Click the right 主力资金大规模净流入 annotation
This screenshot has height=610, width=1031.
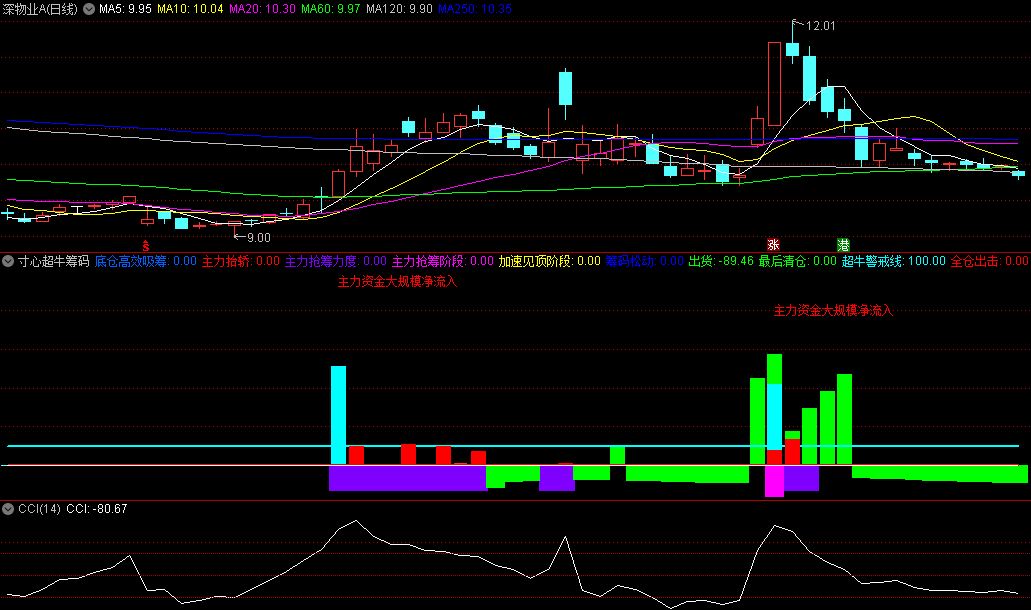[833, 310]
